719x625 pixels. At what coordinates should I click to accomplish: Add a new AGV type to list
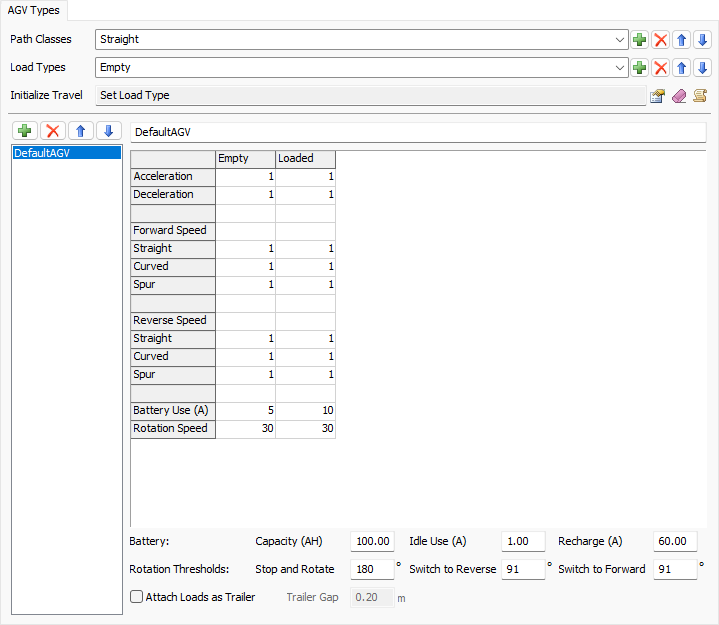click(25, 131)
